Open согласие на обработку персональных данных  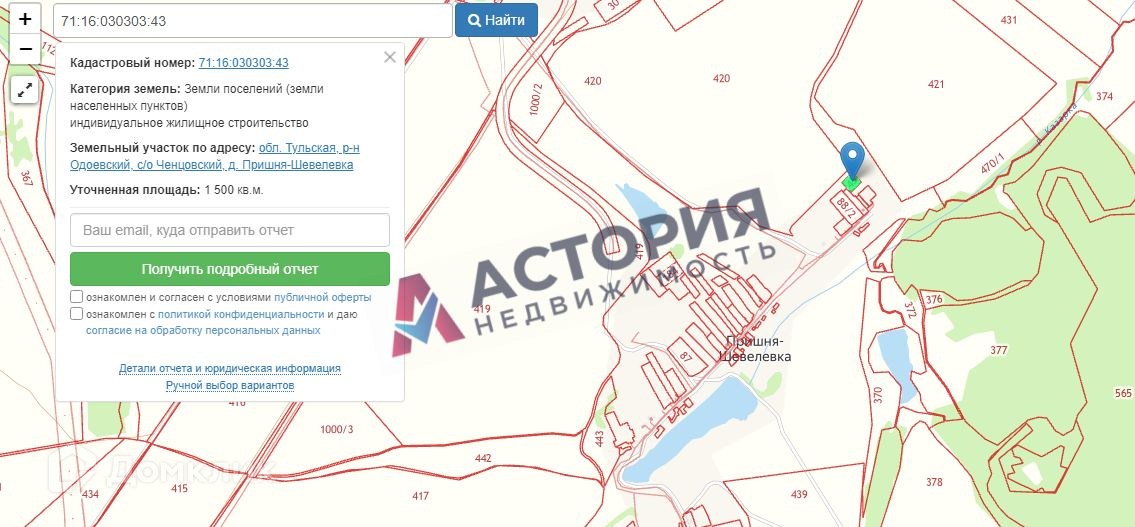coord(203,331)
